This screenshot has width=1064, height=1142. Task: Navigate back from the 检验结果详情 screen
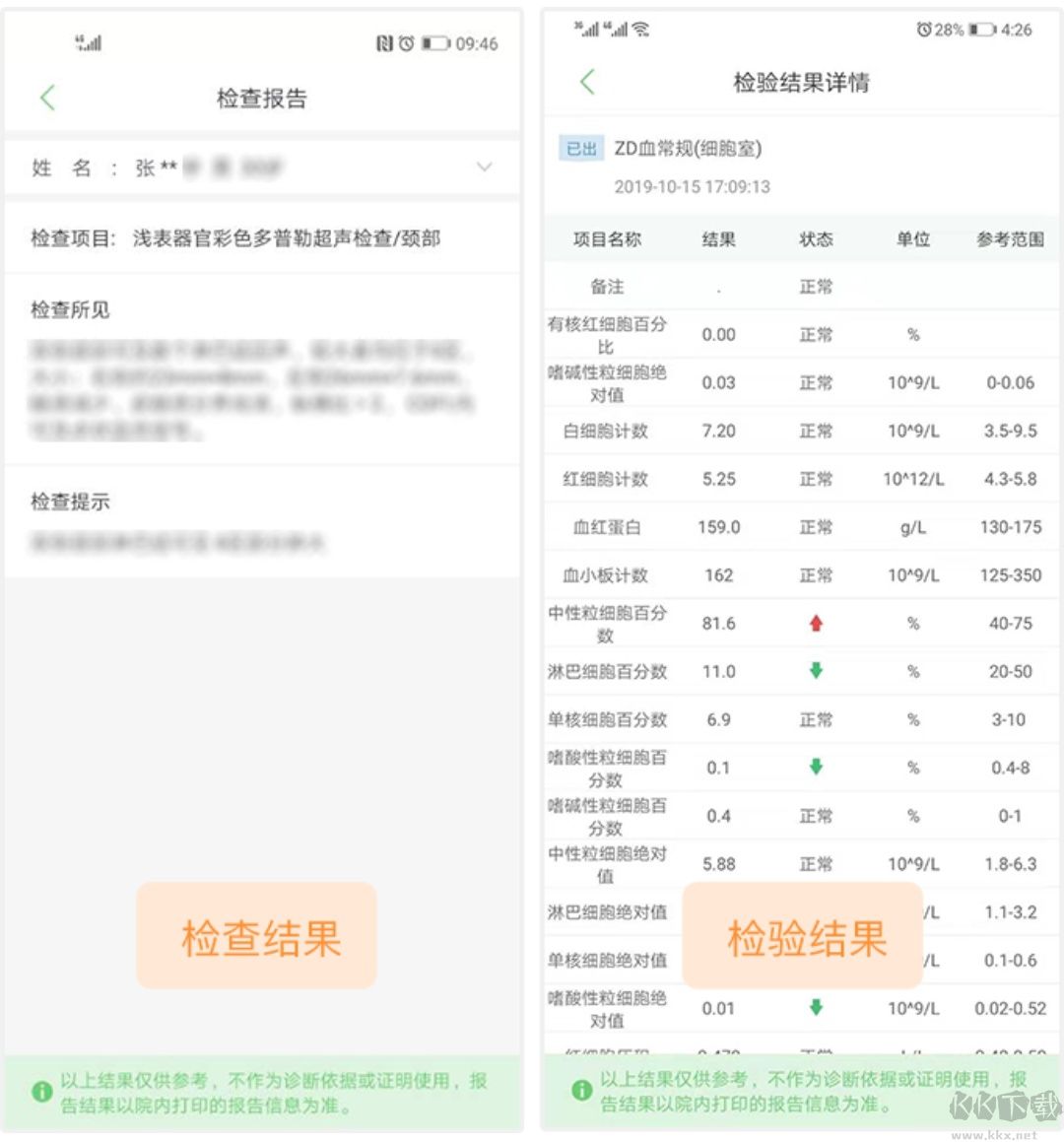pyautogui.click(x=588, y=83)
